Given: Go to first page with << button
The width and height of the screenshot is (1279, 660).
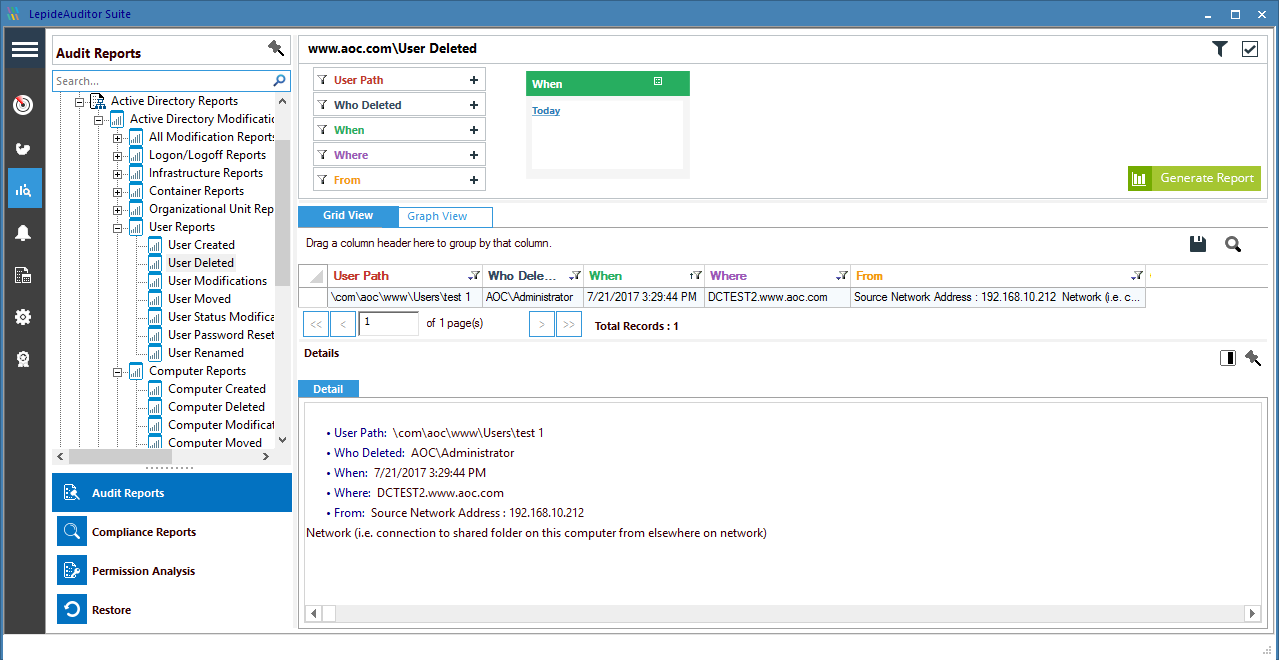Looking at the screenshot, I should [315, 324].
